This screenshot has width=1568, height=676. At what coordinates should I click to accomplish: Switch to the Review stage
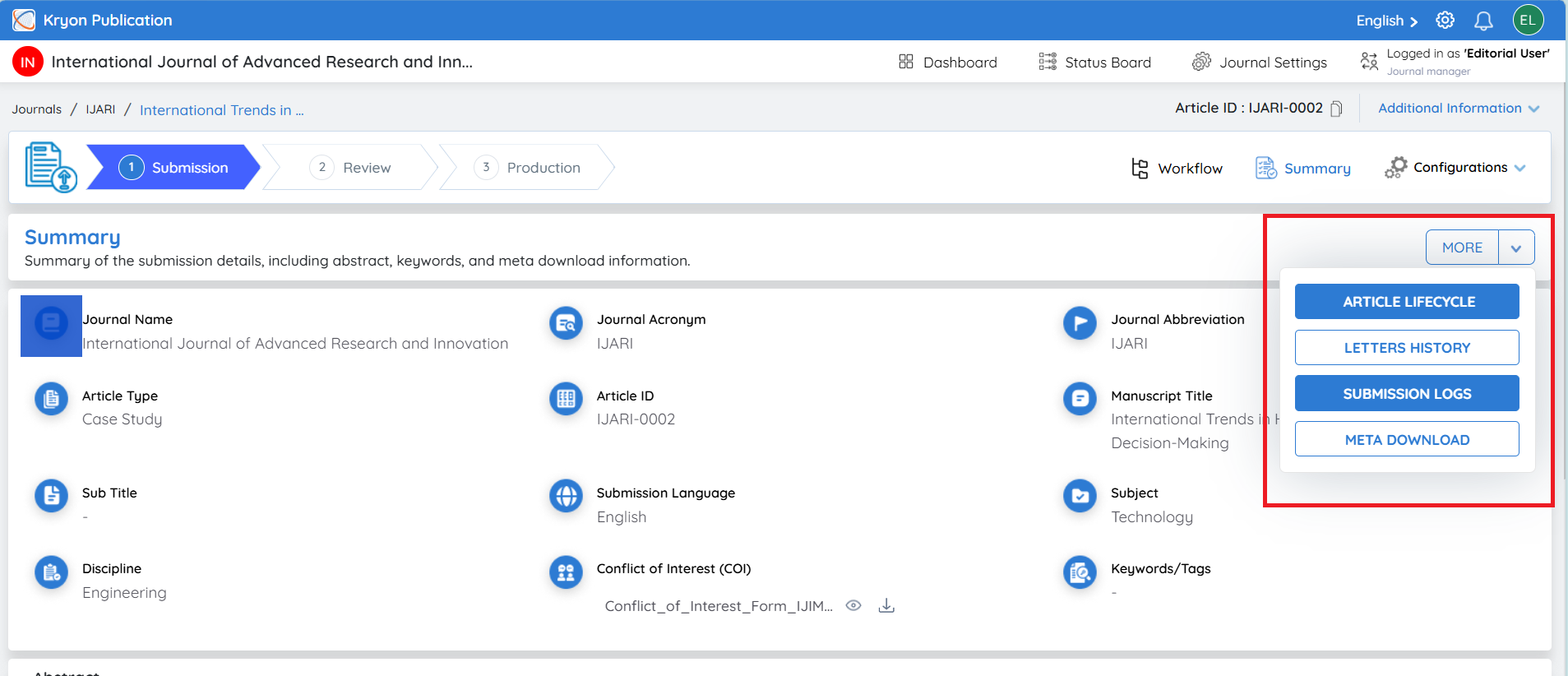[350, 168]
